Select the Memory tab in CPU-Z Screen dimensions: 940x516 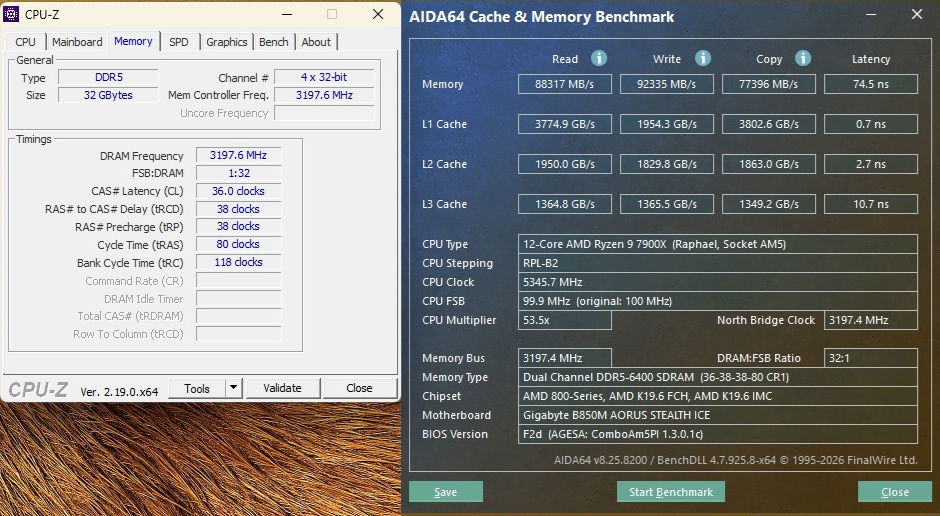click(133, 41)
